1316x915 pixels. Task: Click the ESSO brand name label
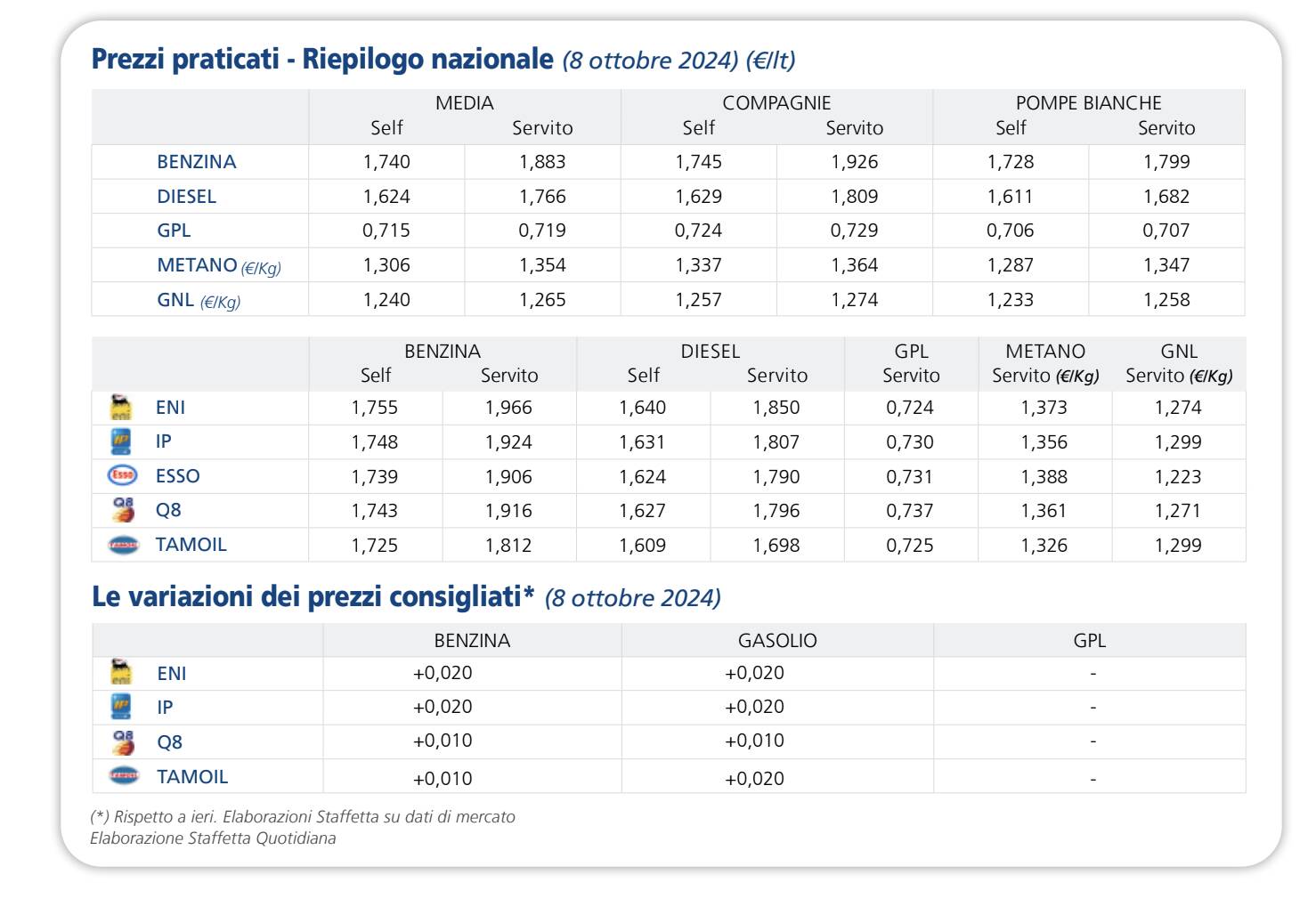click(178, 476)
